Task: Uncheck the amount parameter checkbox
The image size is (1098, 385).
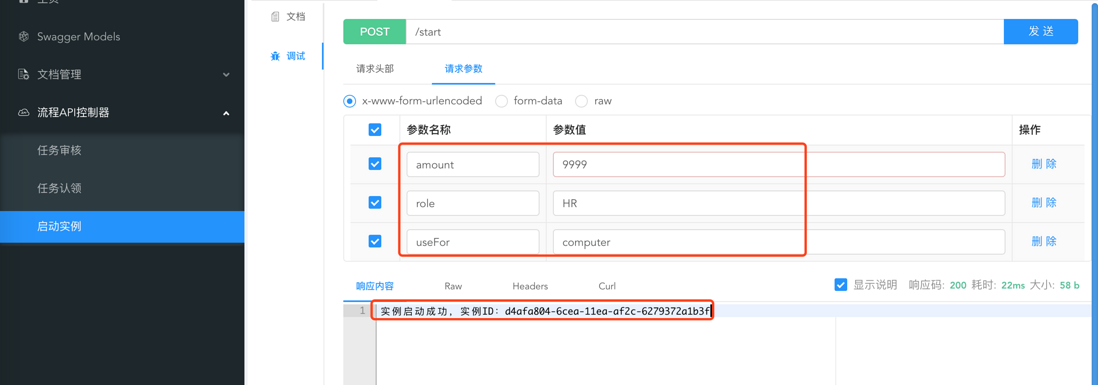Action: [375, 164]
